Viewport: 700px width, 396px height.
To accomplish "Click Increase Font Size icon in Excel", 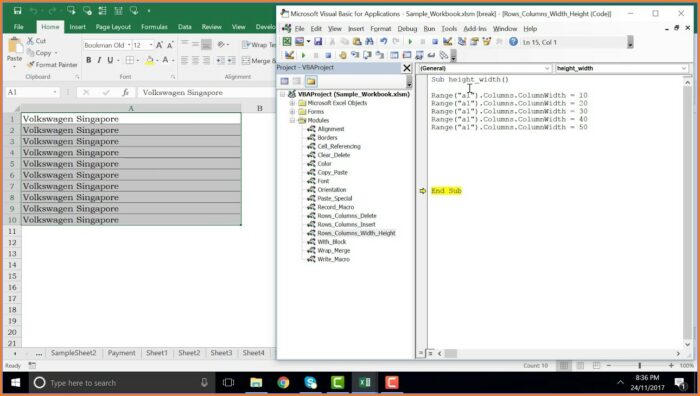I will click(x=159, y=45).
